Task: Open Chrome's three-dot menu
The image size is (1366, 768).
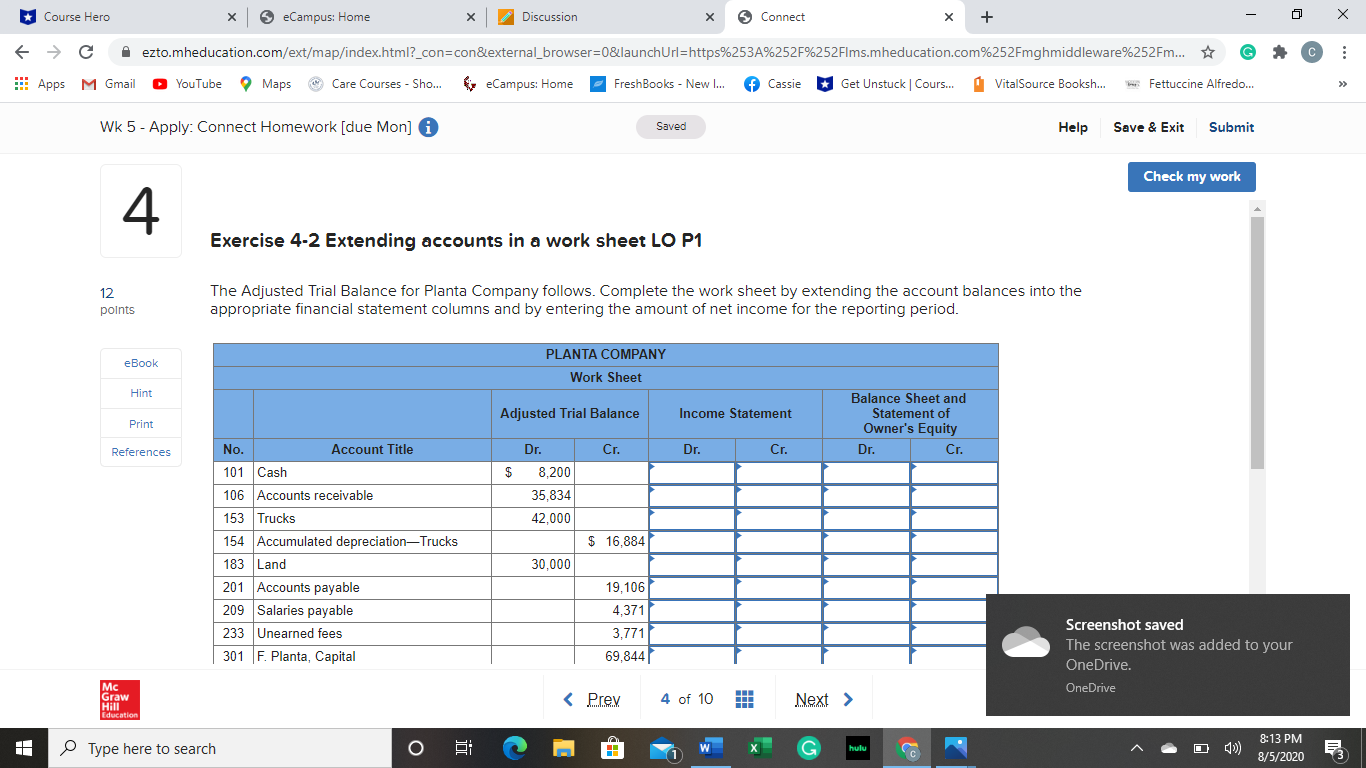Action: (1345, 51)
